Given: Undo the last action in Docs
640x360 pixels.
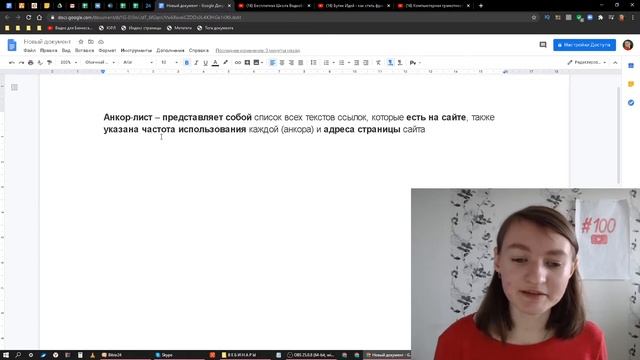Looking at the screenshot, I should point(11,62).
